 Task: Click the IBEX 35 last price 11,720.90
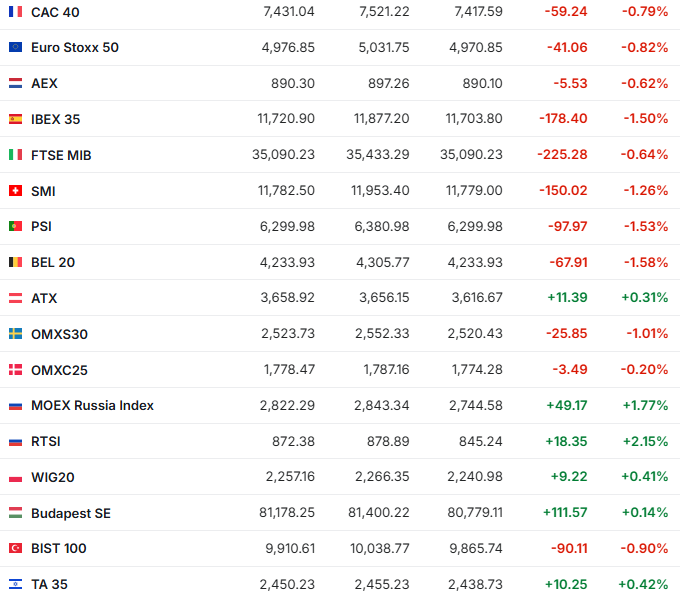(286, 119)
